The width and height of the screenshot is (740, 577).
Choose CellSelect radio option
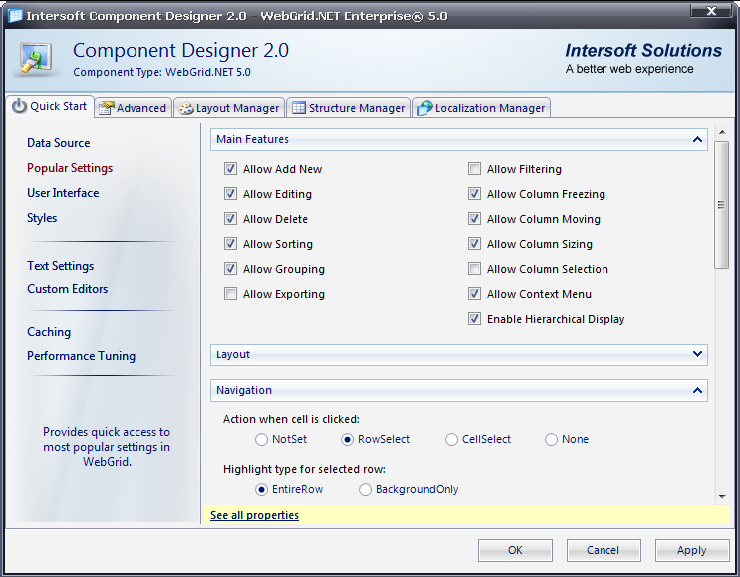coord(451,440)
